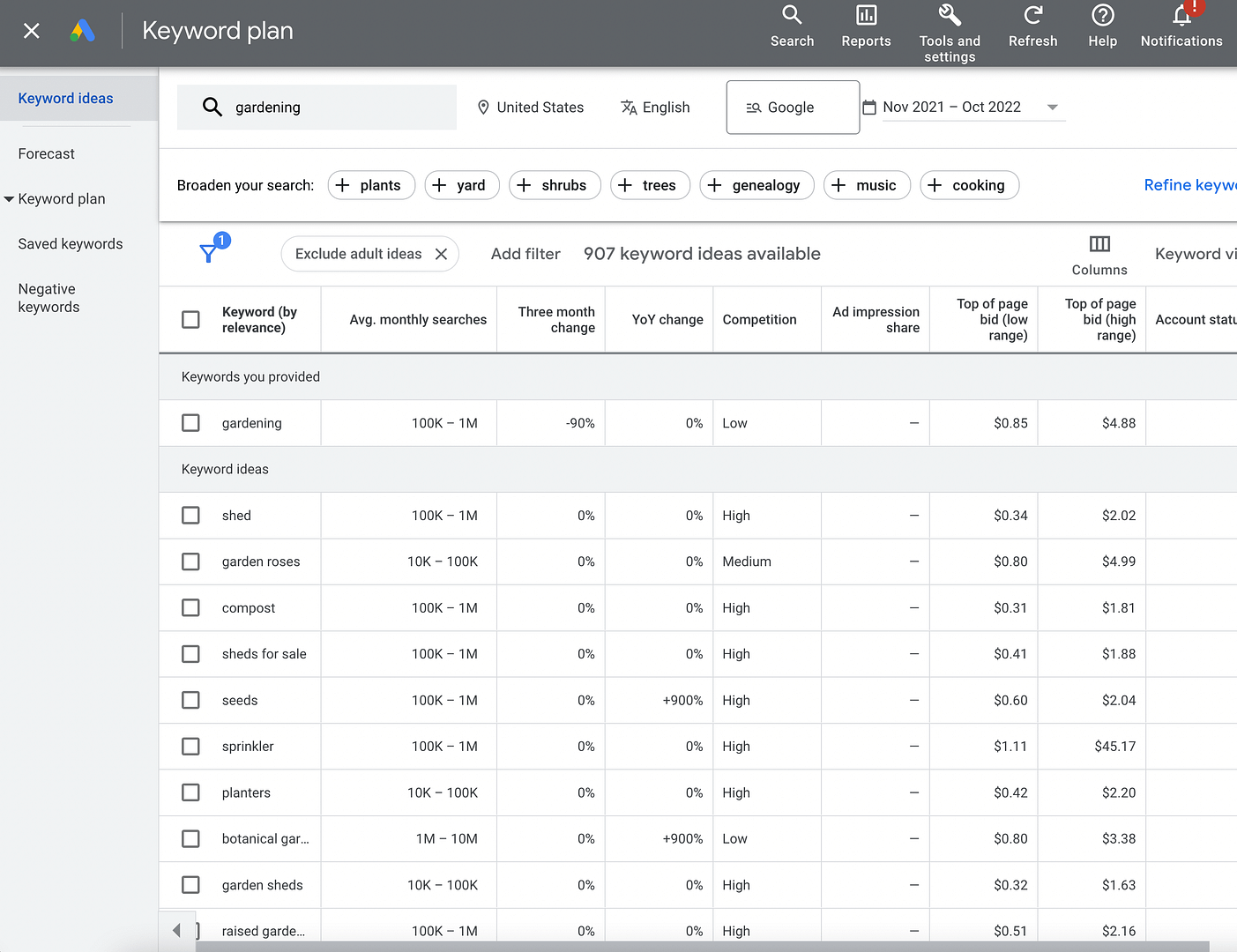Check the 'garden roses' keyword row
The height and width of the screenshot is (952, 1237).
(190, 562)
